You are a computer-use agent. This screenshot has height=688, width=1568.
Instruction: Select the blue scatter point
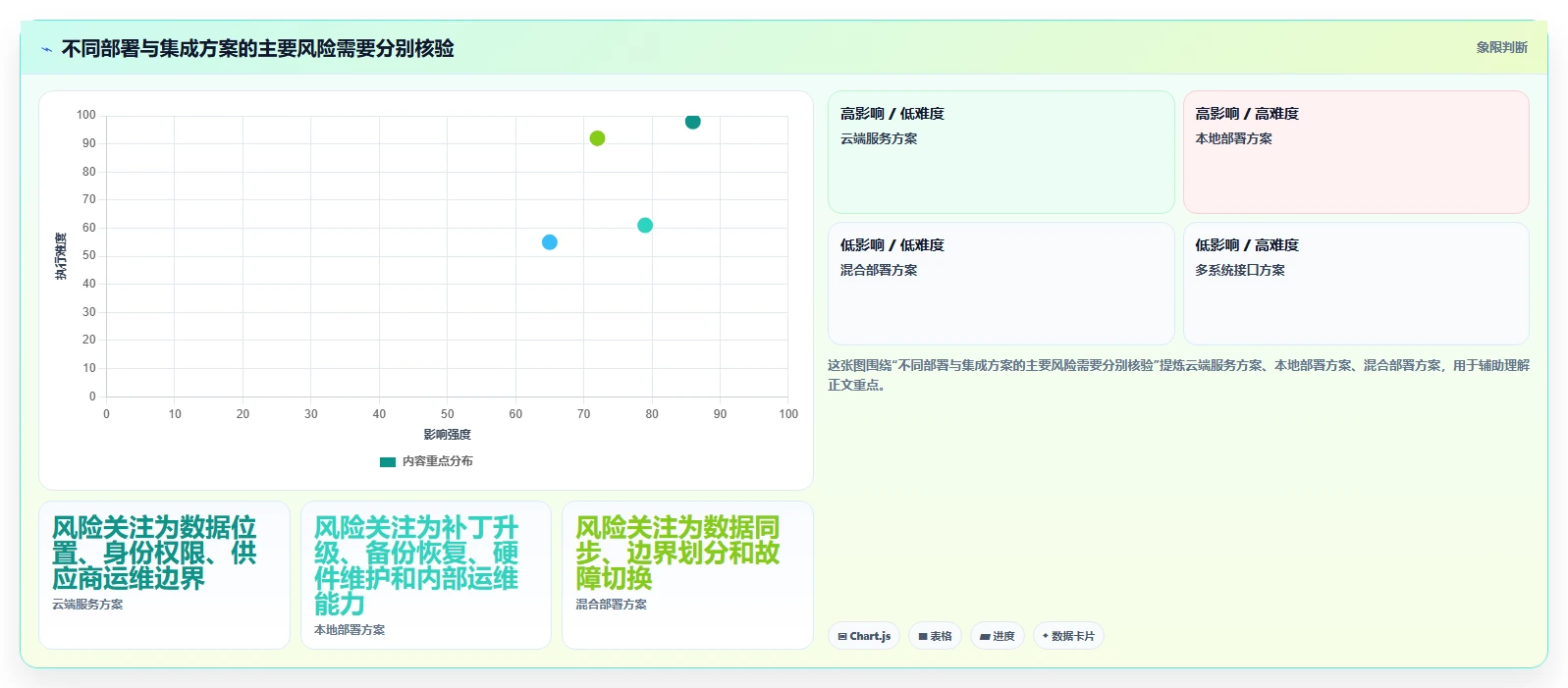550,242
